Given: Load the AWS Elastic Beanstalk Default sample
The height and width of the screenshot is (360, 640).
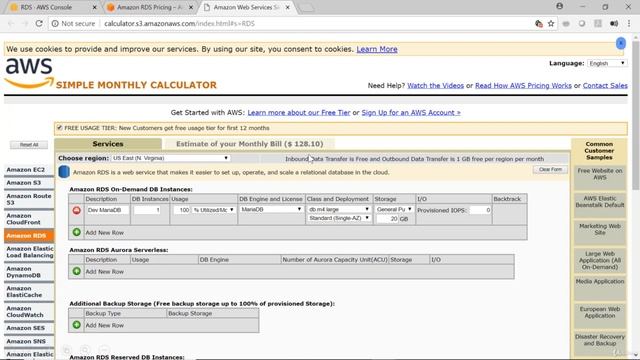Looking at the screenshot, I should pos(600,205).
